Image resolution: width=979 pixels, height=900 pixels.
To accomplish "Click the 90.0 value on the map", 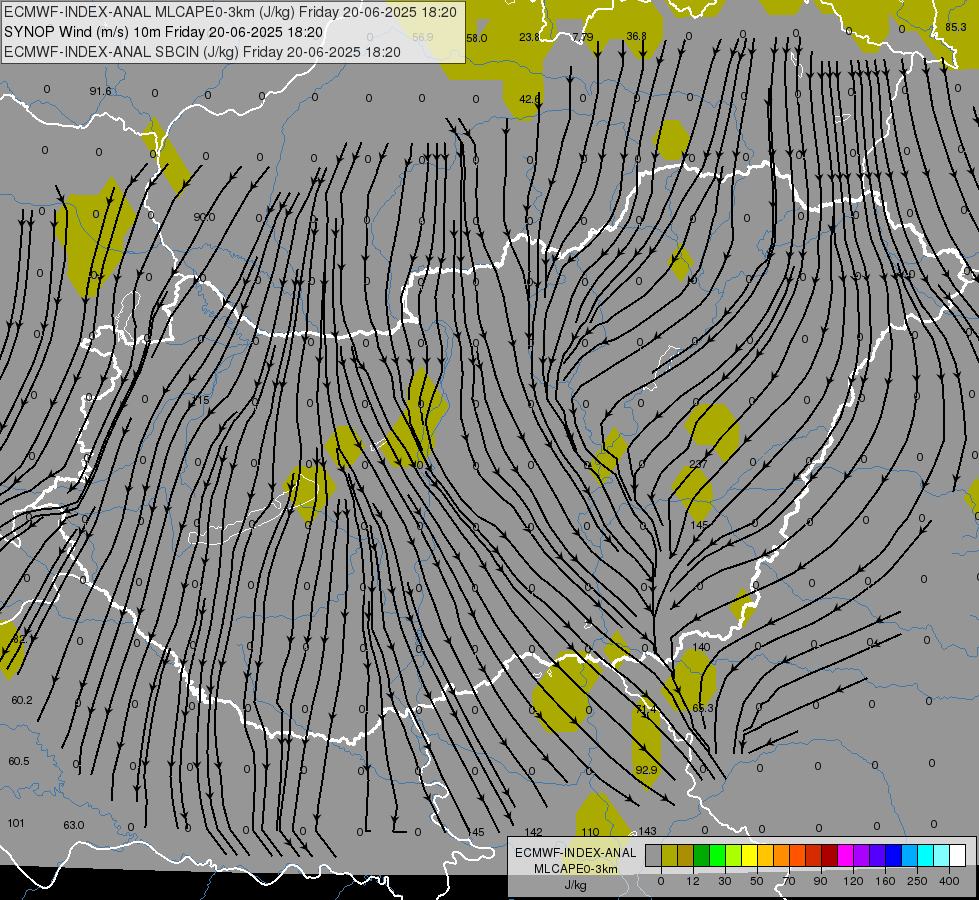I will [x=204, y=217].
